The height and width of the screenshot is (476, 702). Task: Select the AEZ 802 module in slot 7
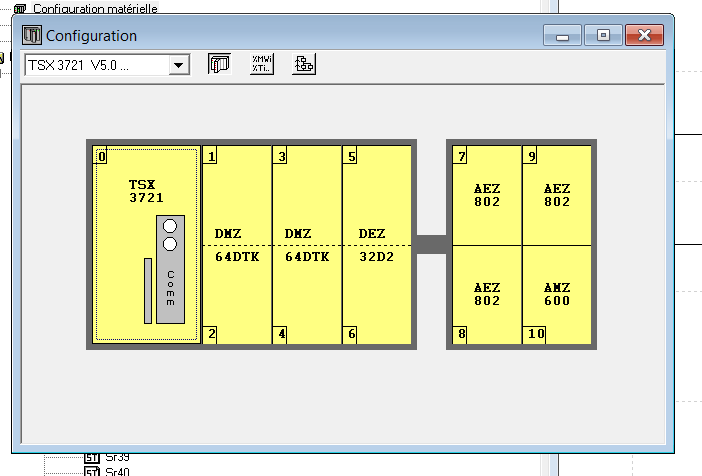coord(487,195)
